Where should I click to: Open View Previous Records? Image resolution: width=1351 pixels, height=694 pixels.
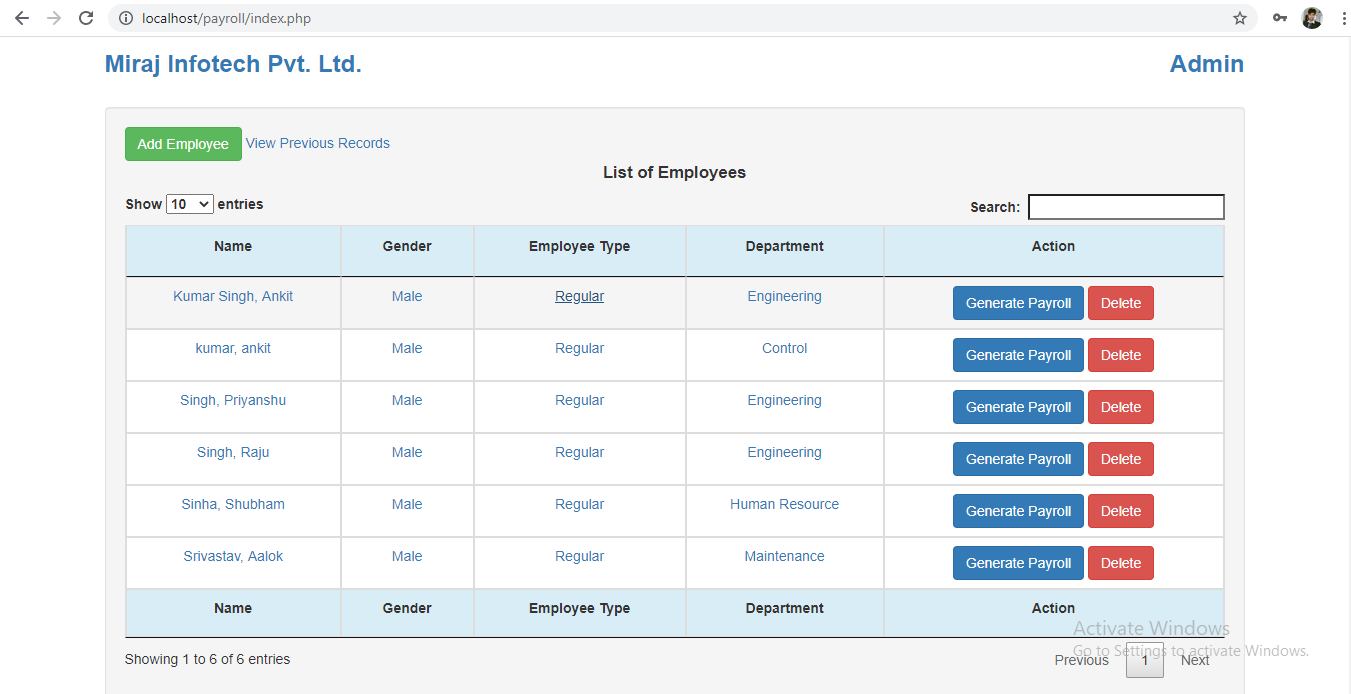pos(317,143)
